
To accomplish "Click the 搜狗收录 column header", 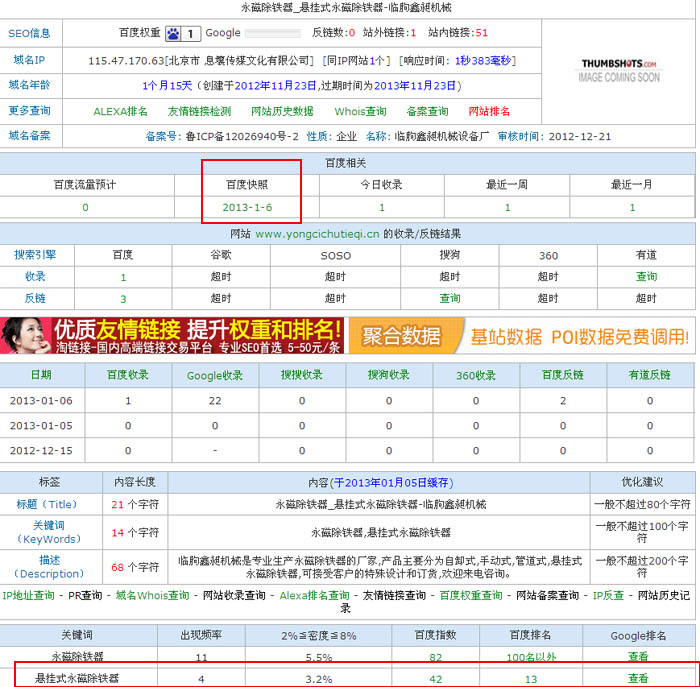I will (389, 375).
